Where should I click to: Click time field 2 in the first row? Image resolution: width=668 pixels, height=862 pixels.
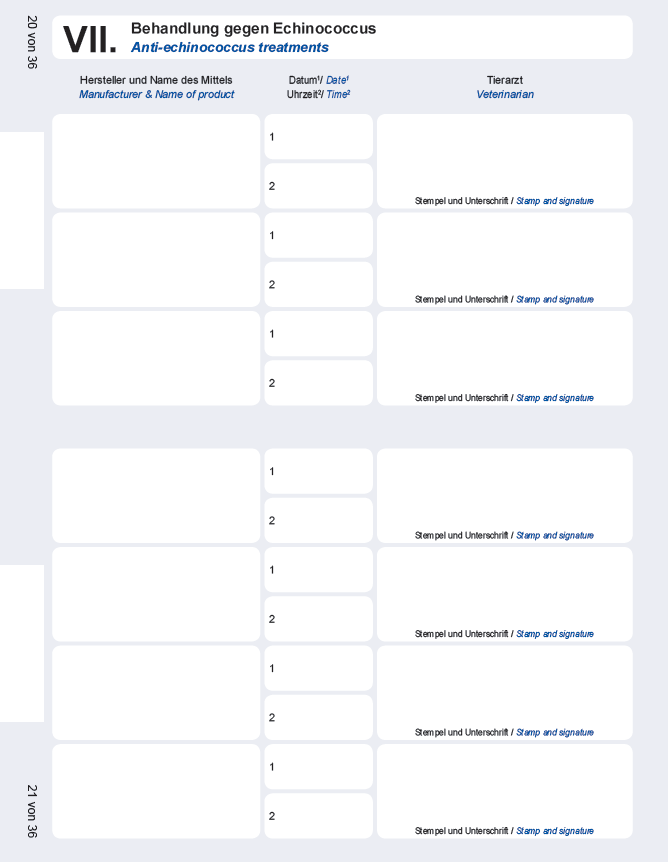click(x=318, y=186)
